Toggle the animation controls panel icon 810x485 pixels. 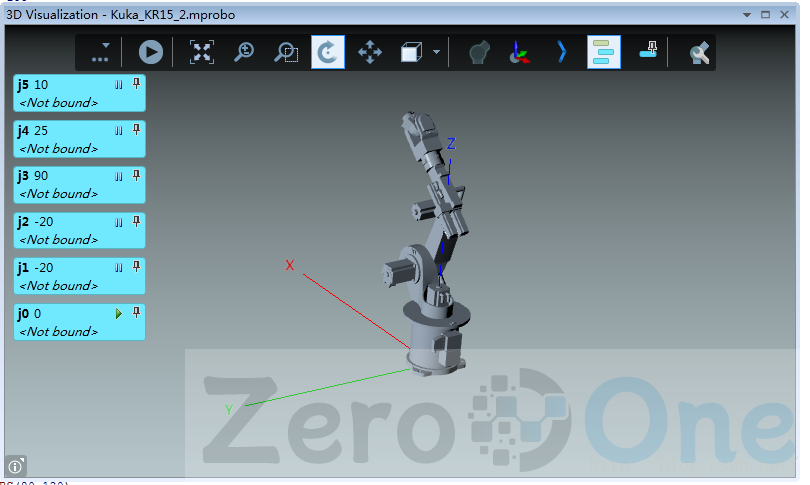coord(604,52)
